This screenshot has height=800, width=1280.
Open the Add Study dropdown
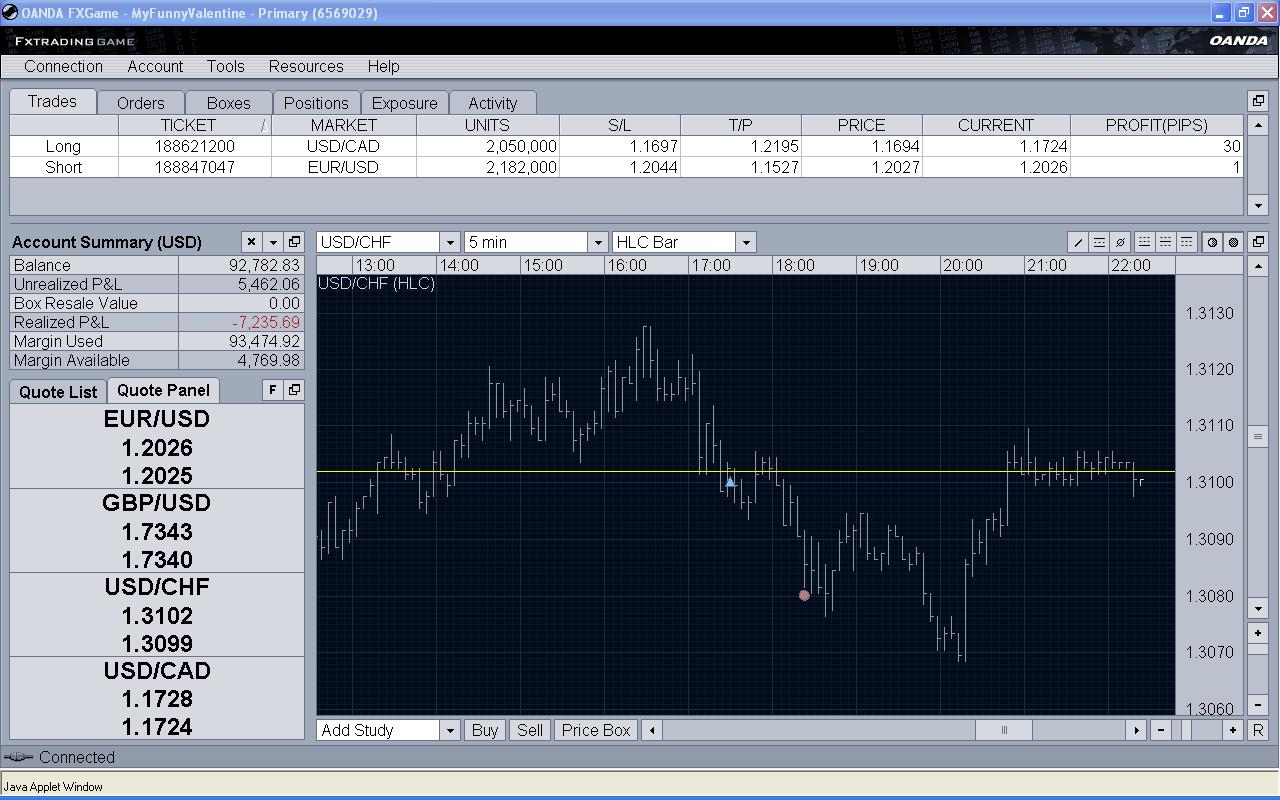coord(449,730)
